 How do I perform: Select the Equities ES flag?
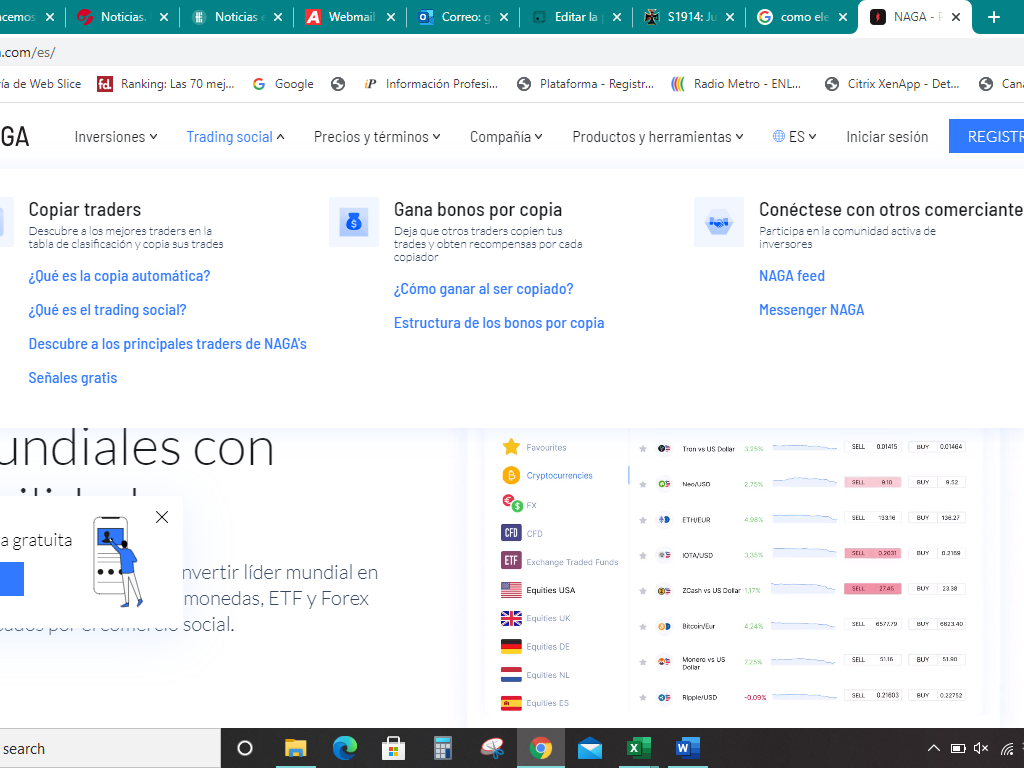coord(511,703)
